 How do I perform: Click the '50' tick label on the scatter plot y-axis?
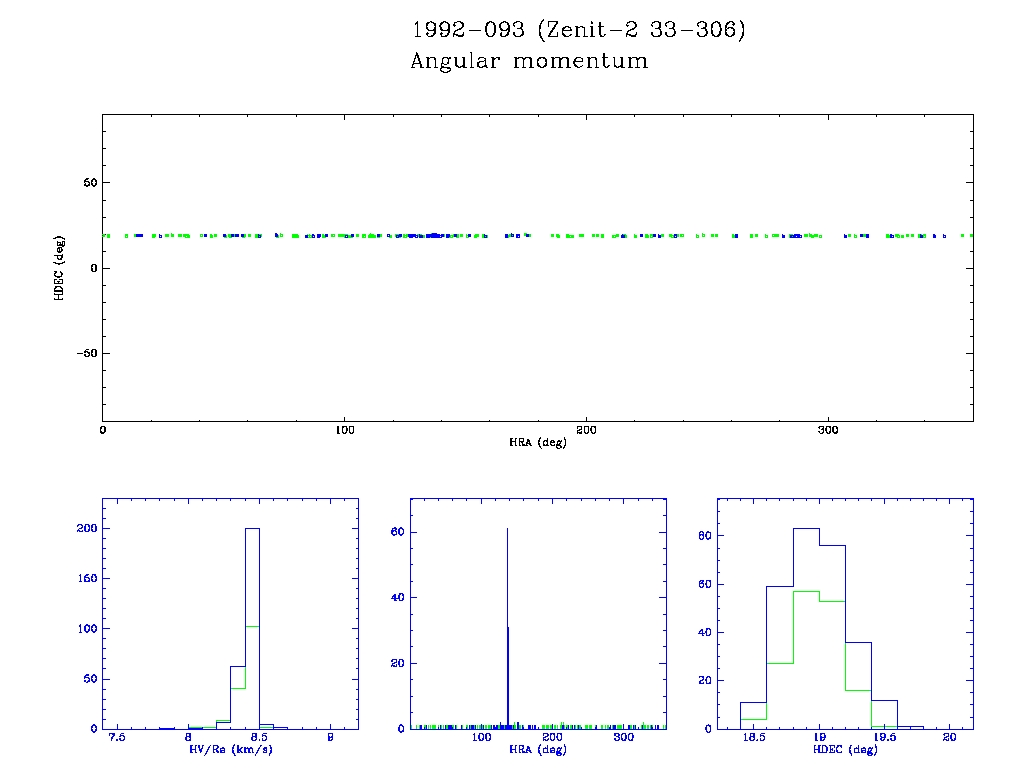coord(88,183)
